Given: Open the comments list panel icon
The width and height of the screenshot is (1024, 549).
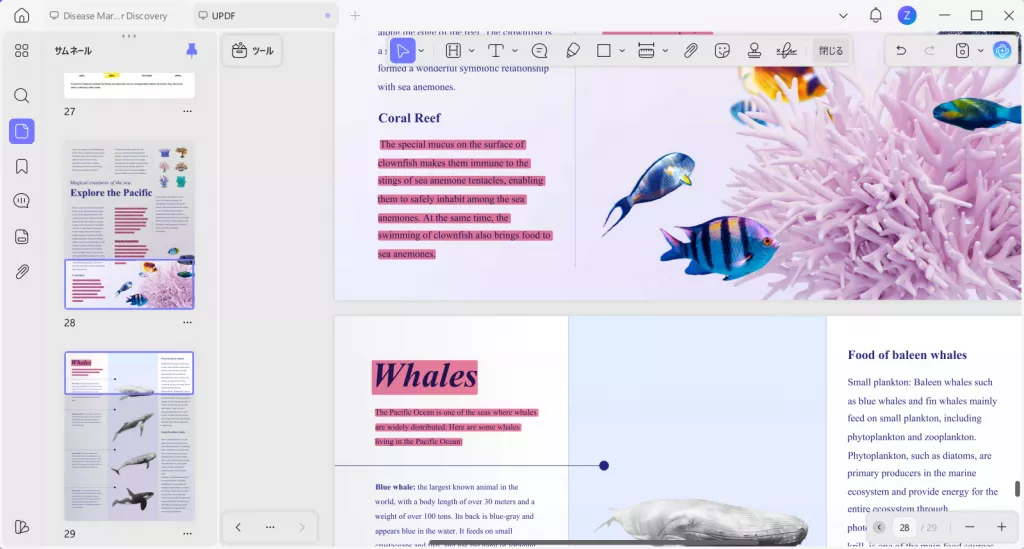Looking at the screenshot, I should click(22, 201).
